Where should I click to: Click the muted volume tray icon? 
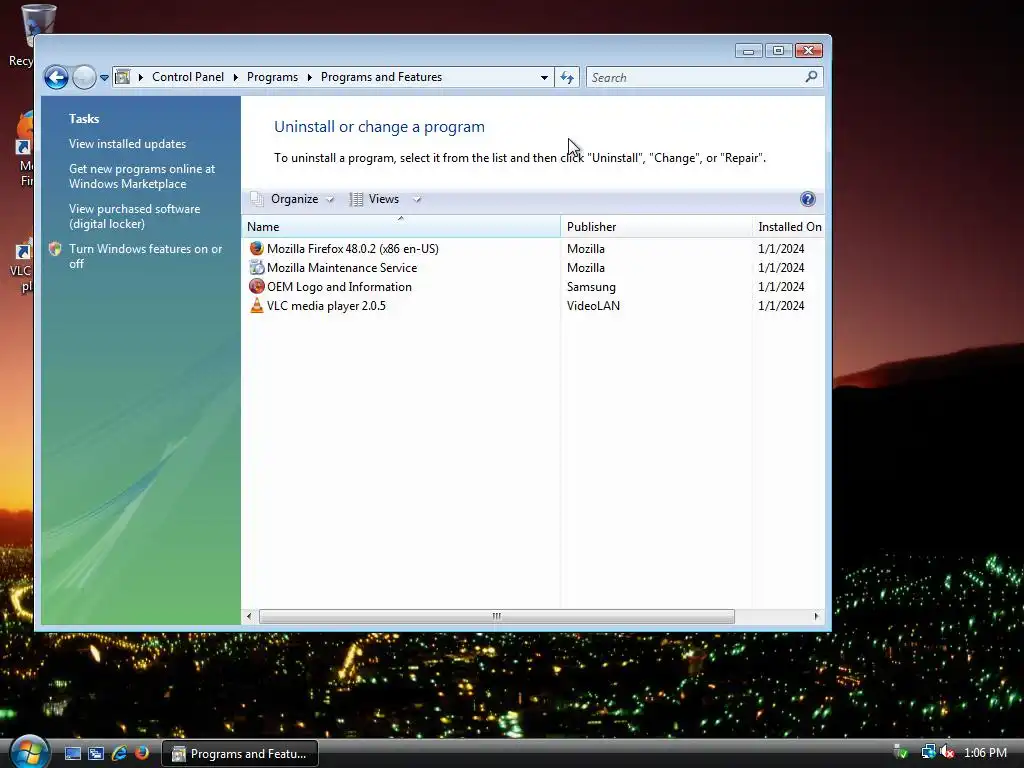click(947, 752)
